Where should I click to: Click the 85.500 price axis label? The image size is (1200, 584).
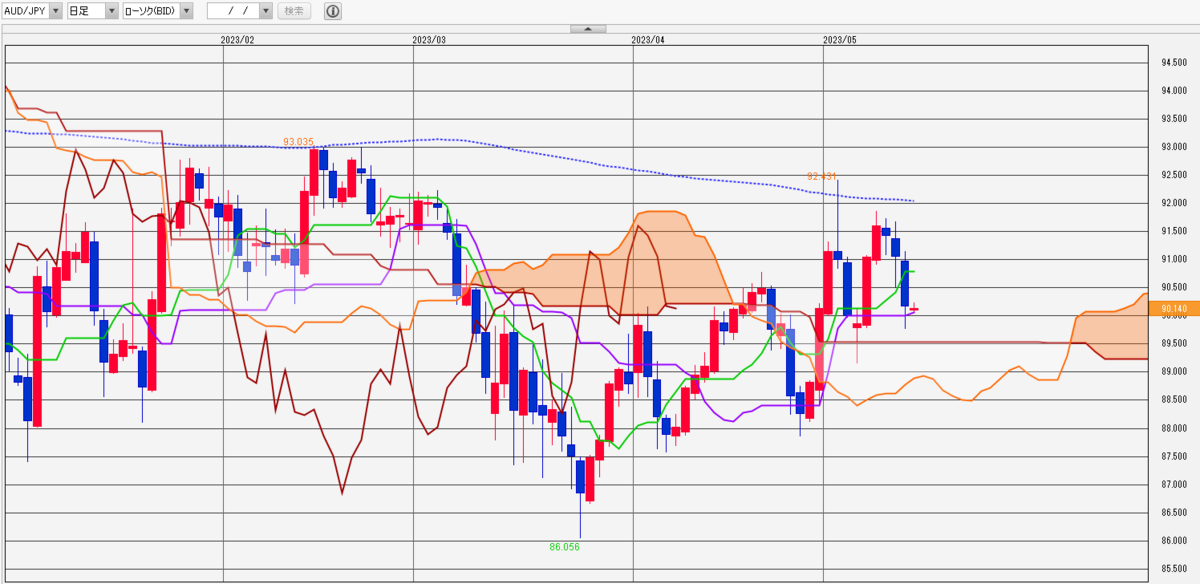pyautogui.click(x=1173, y=569)
